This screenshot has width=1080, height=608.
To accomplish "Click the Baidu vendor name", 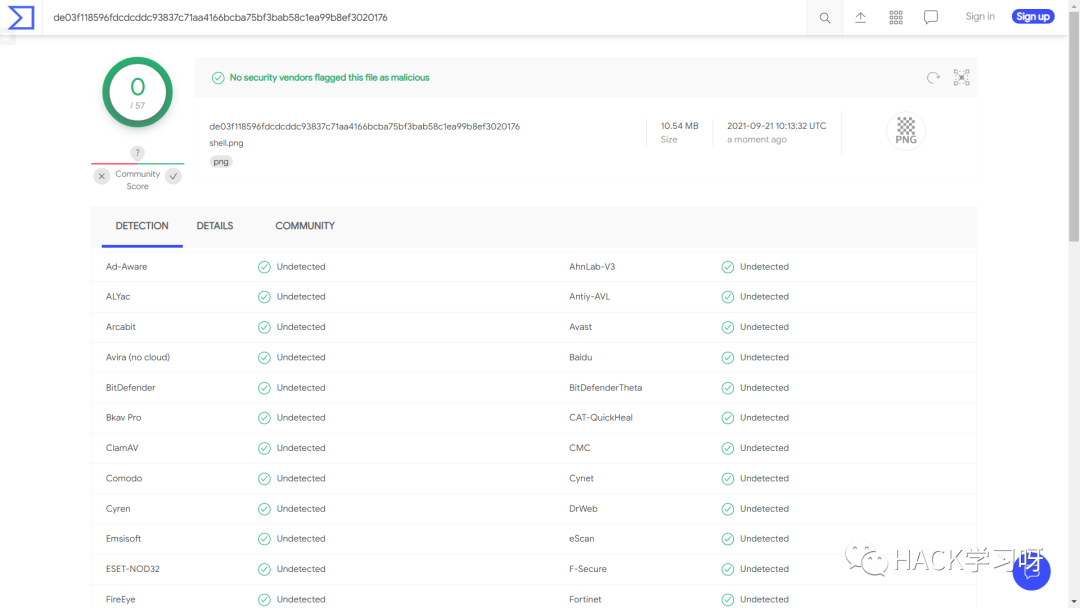I will tap(581, 357).
